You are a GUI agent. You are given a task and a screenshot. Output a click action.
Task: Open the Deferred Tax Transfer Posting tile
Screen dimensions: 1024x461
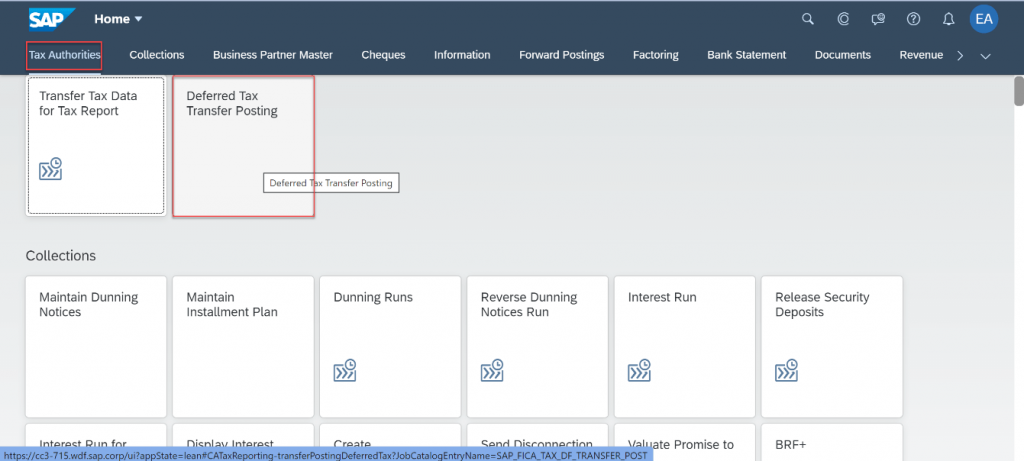click(x=244, y=146)
